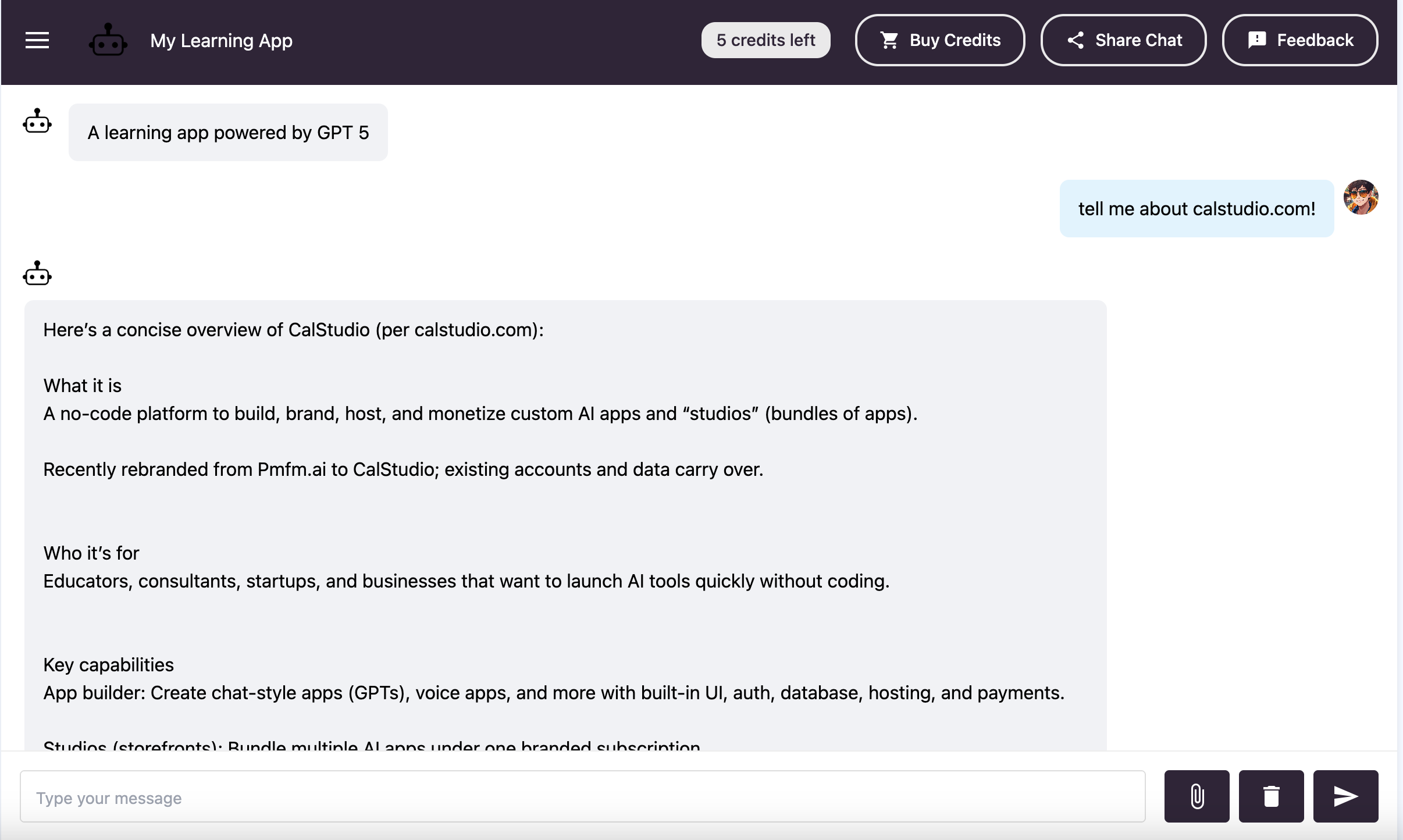Screen dimensions: 1403x840
Task: Click My Learning App title
Action: click(221, 41)
